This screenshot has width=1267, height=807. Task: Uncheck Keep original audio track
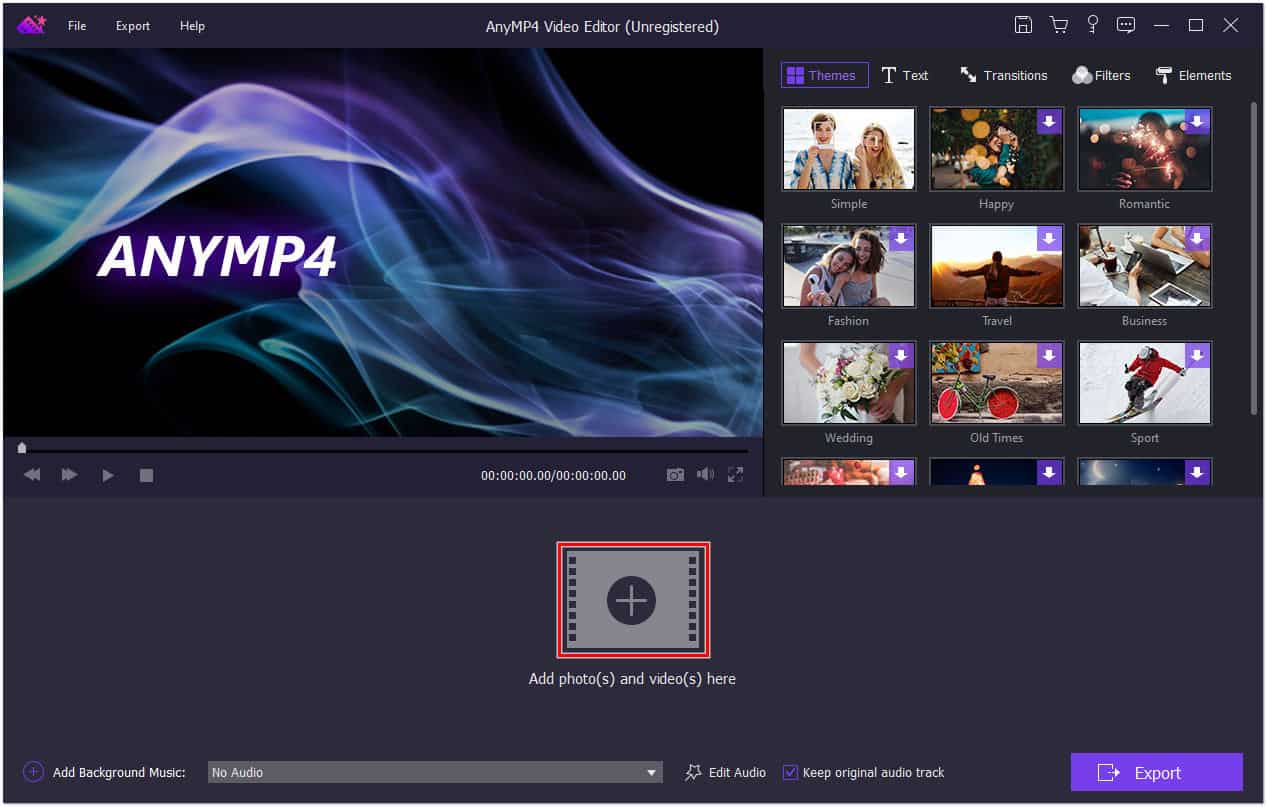790,772
